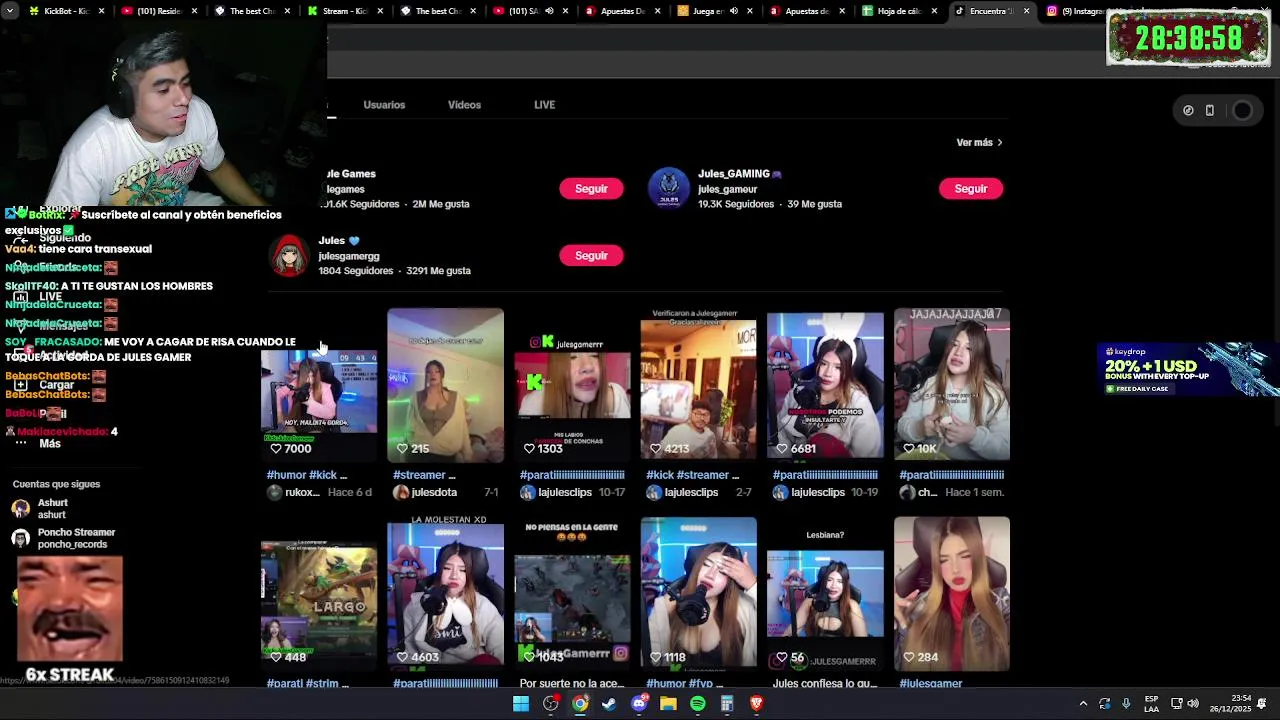Open lajulesclips author link dated 2-7

click(683, 492)
